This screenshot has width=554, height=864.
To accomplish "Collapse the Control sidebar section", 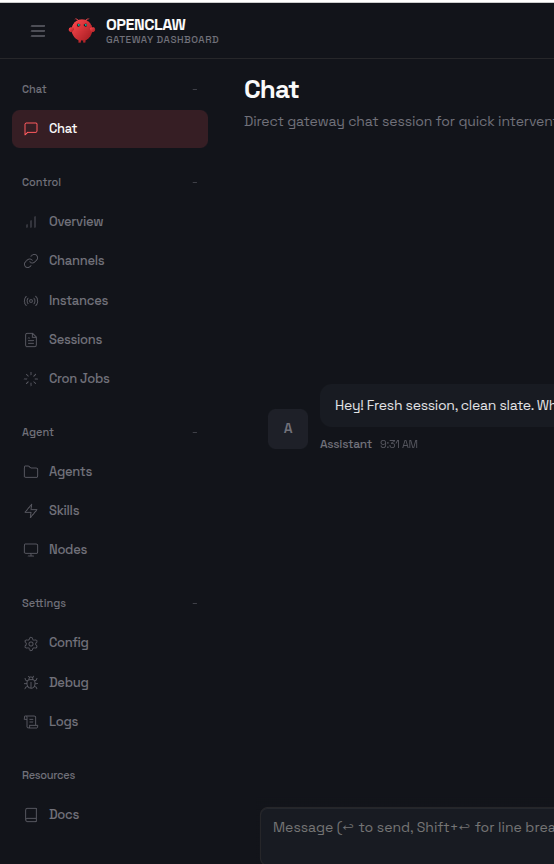I will coord(195,182).
